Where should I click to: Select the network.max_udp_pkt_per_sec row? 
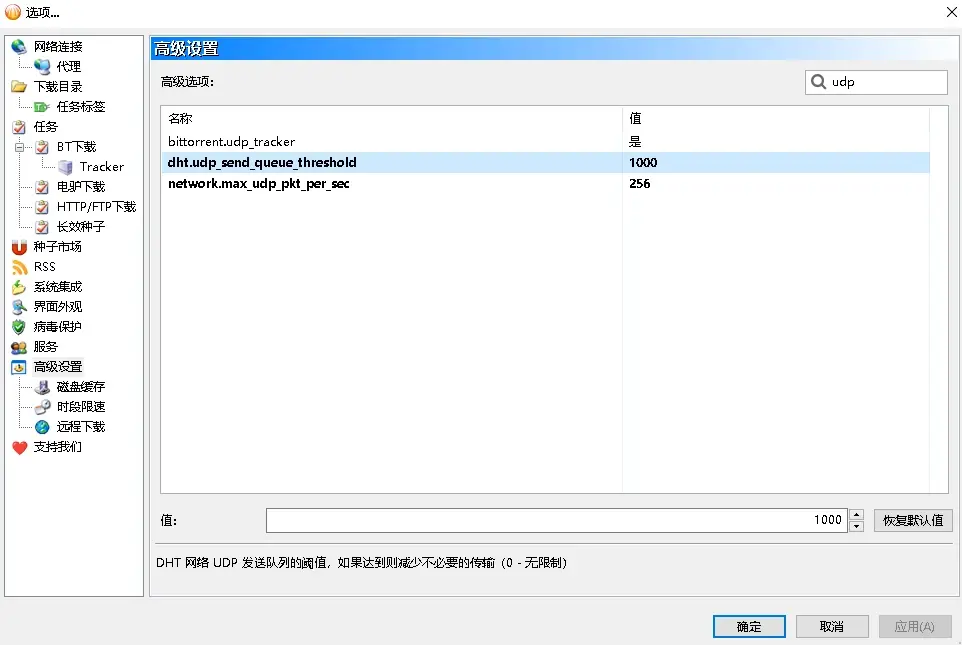[x=258, y=184]
